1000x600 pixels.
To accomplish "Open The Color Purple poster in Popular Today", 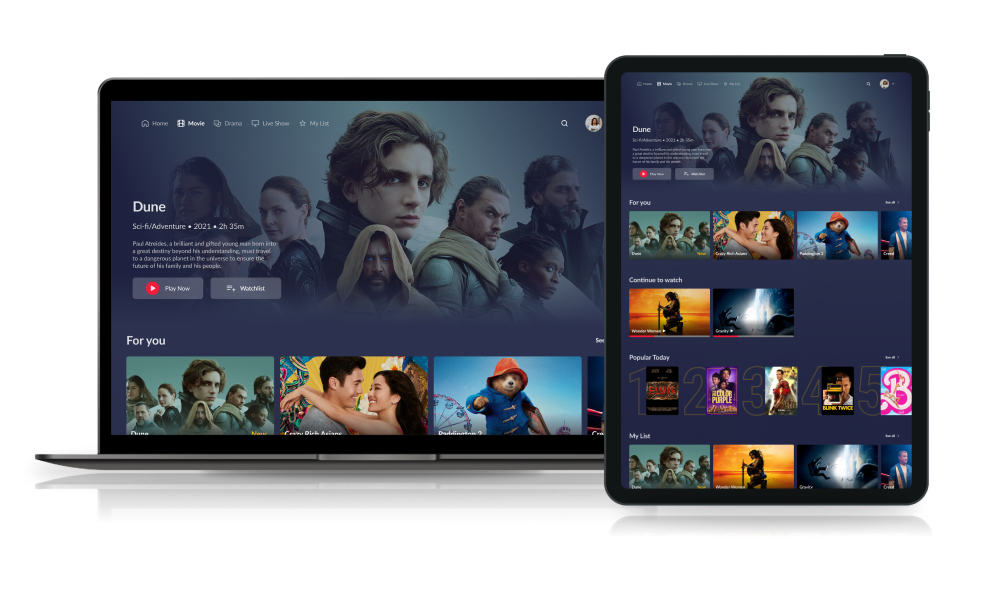I will tap(722, 391).
